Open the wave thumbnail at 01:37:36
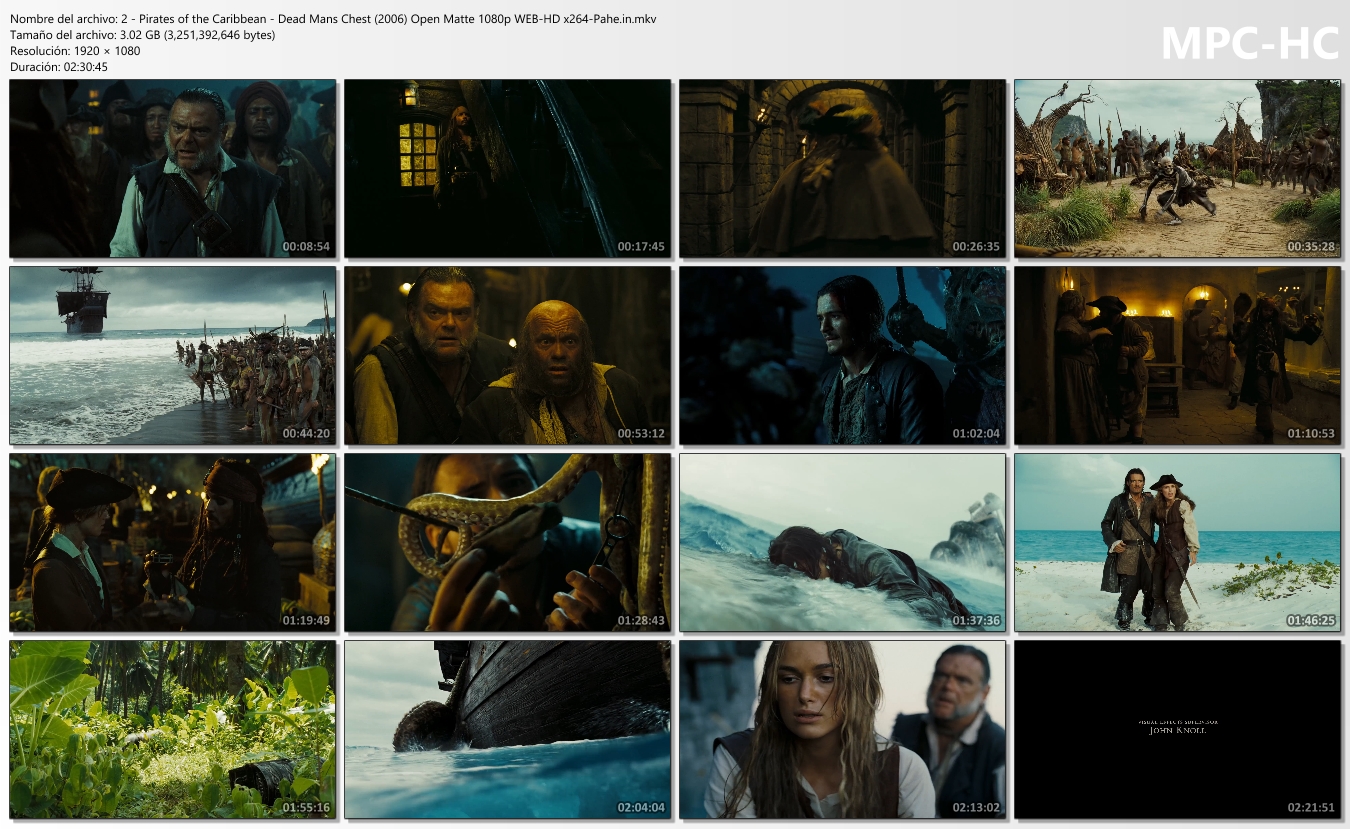The width and height of the screenshot is (1350, 829). pos(842,542)
